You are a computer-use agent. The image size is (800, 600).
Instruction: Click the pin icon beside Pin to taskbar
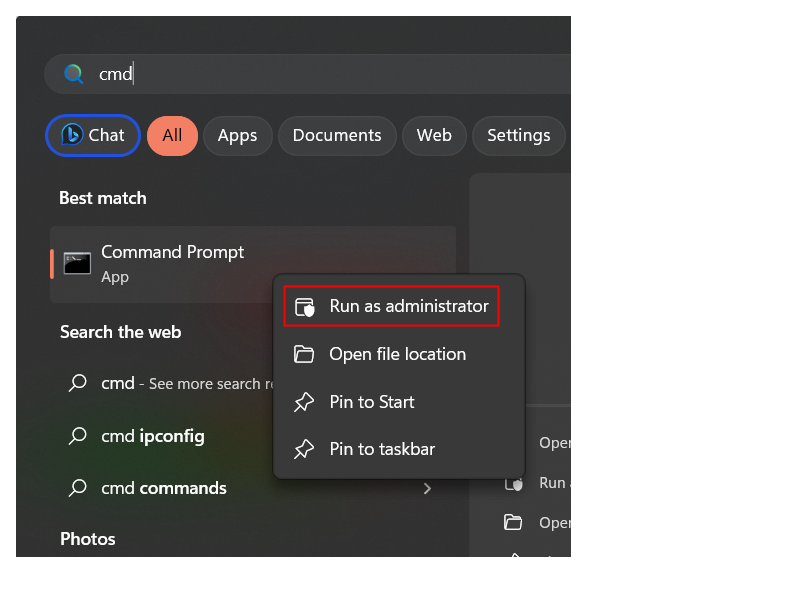tap(304, 449)
